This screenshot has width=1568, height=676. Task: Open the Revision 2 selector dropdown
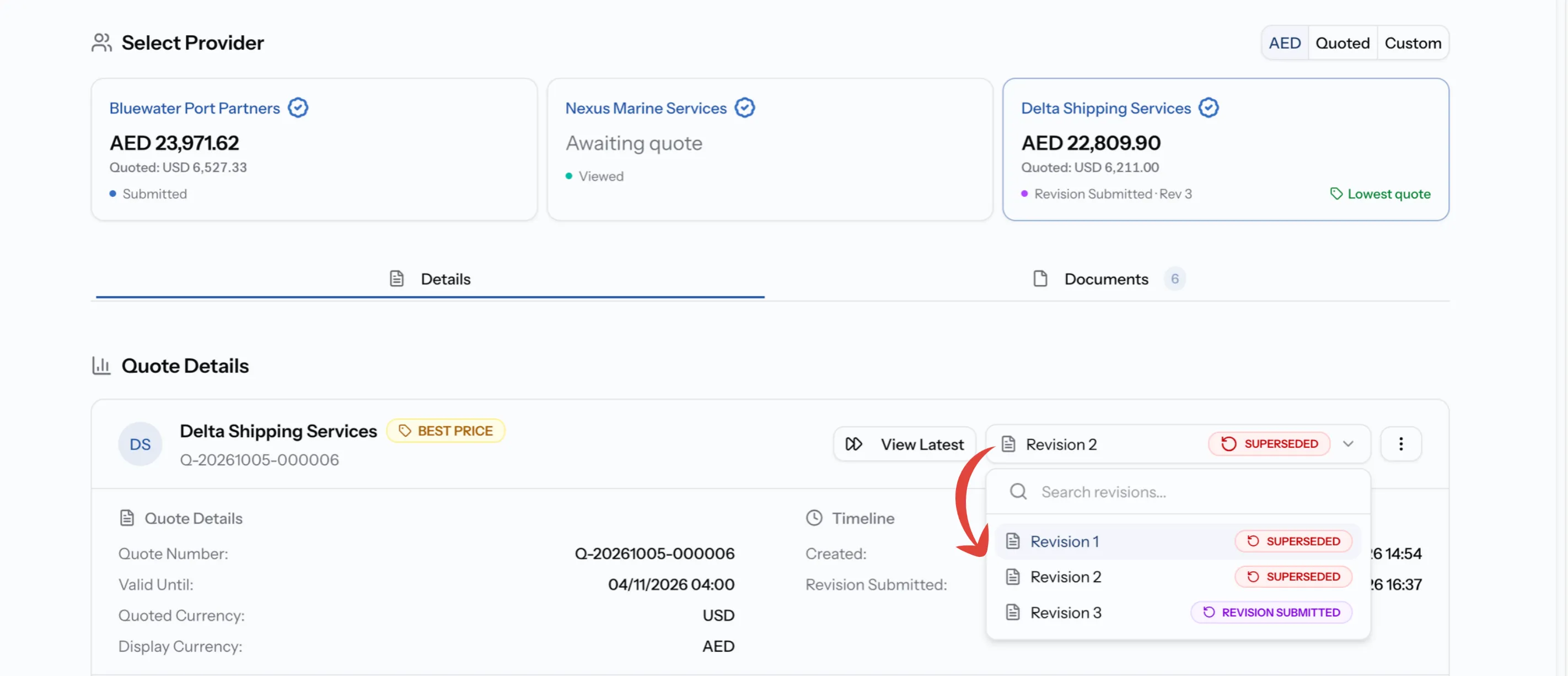1177,444
